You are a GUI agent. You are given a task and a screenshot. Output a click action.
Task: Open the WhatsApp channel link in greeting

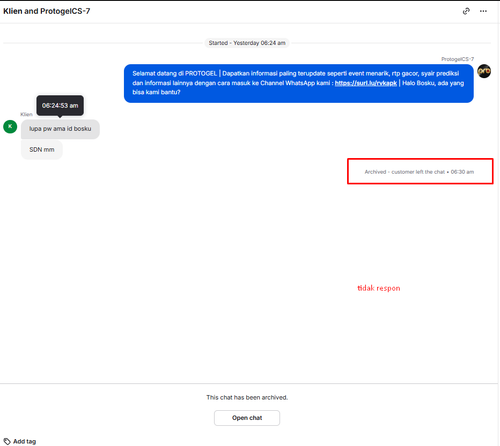[x=366, y=83]
